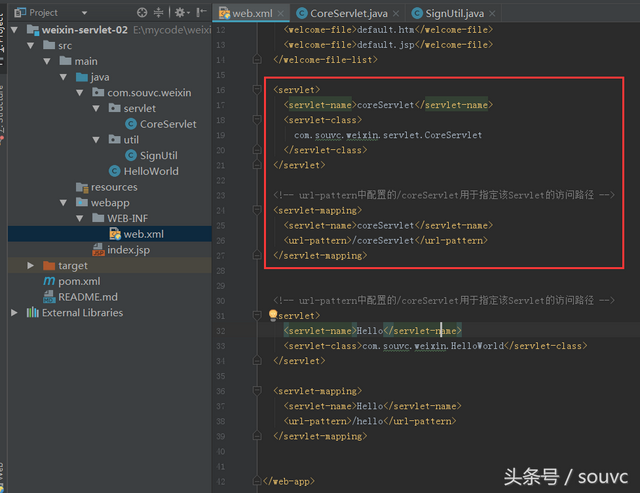Viewport: 640px width, 493px height.
Task: Collapse the main folder
Action: [x=47, y=61]
